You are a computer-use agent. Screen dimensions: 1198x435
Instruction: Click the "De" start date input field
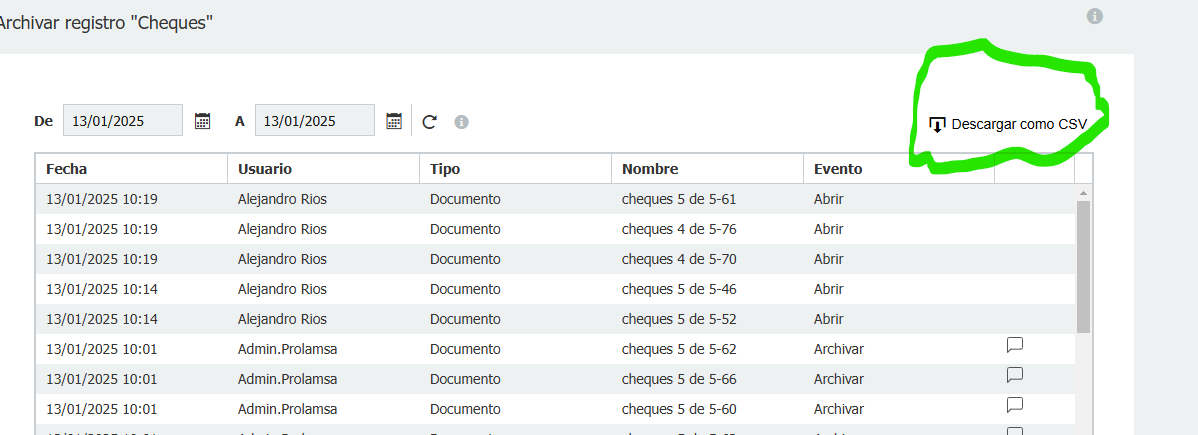pyautogui.click(x=123, y=121)
